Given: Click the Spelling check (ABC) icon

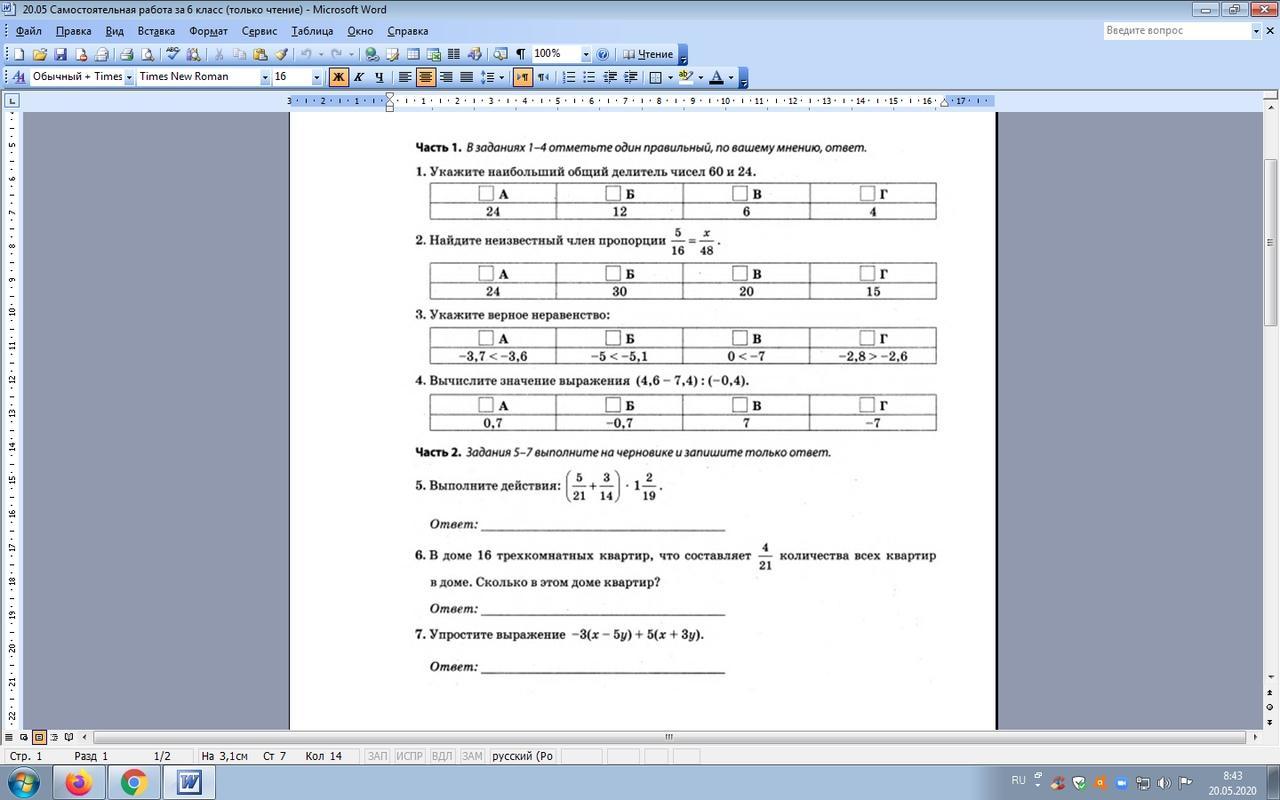Looking at the screenshot, I should coord(172,54).
